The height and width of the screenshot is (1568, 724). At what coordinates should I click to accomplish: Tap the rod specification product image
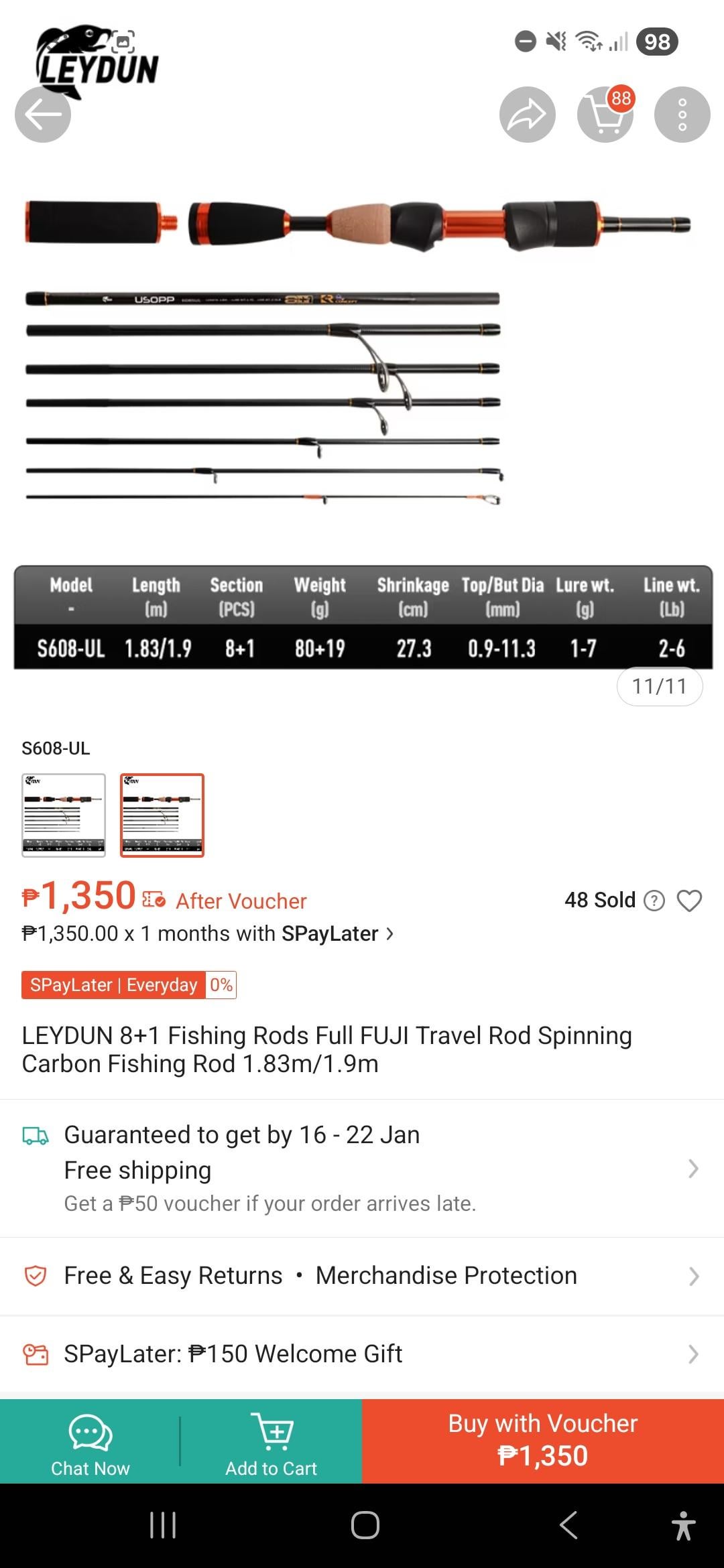(362, 429)
